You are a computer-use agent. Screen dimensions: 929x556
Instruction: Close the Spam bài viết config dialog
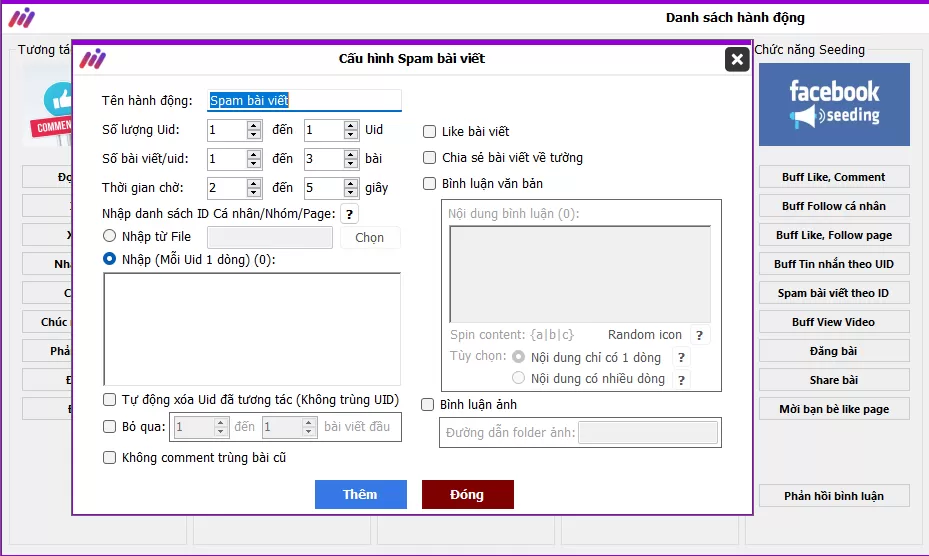737,60
